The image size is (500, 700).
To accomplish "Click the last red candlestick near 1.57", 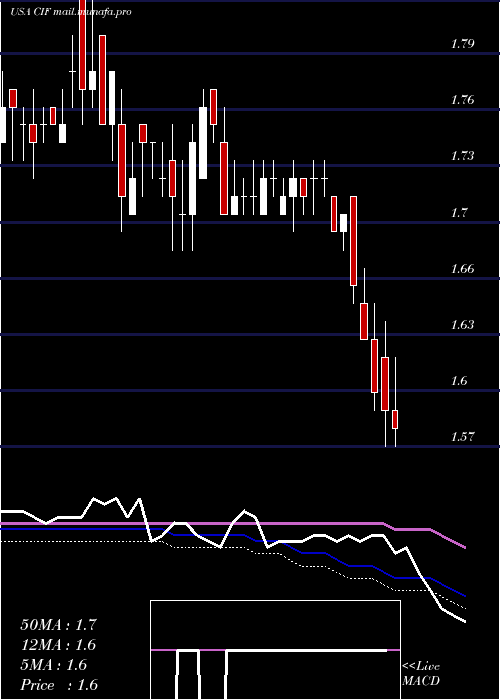I will (x=395, y=419).
